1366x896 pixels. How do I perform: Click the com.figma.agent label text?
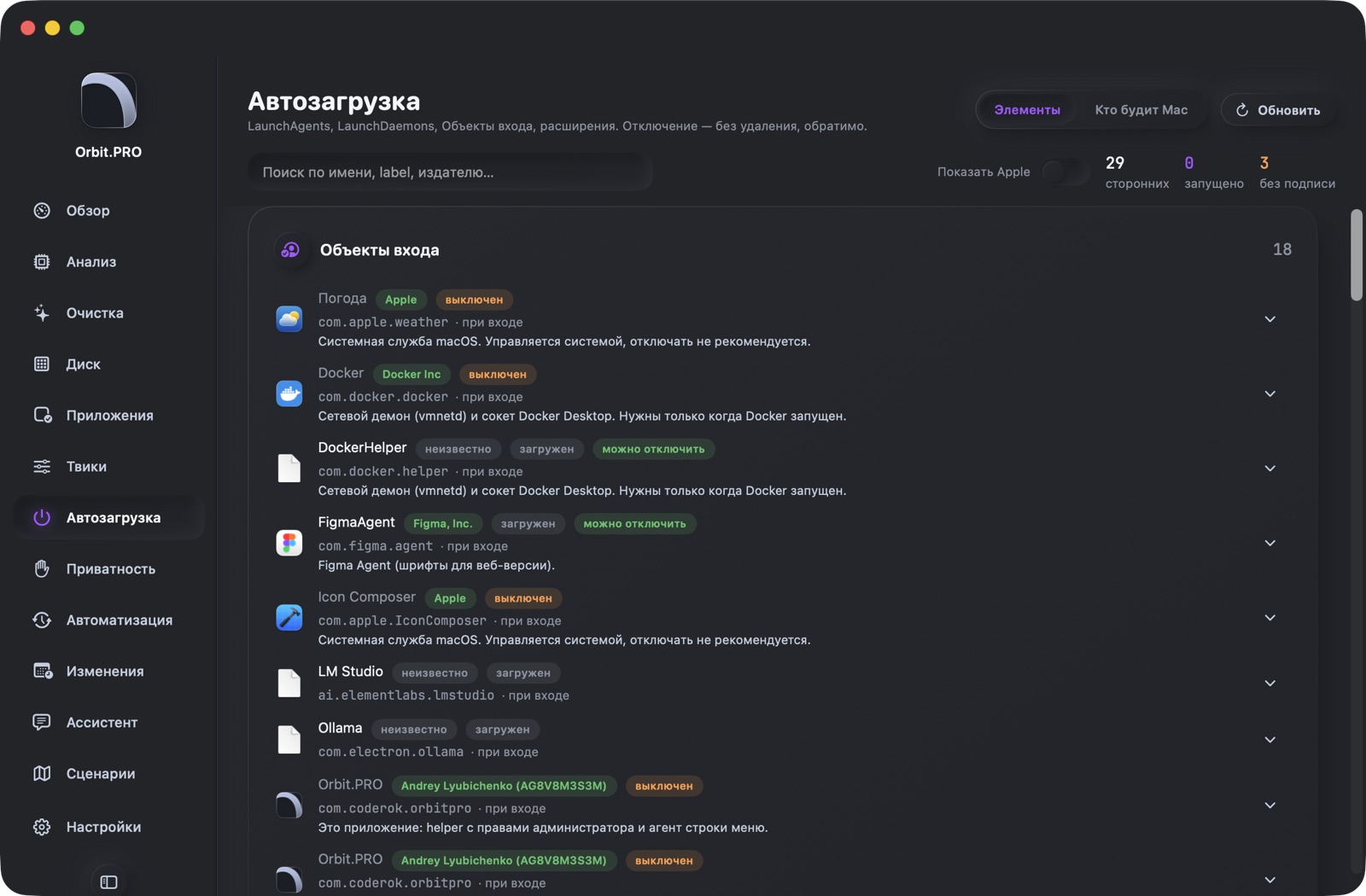tap(376, 546)
